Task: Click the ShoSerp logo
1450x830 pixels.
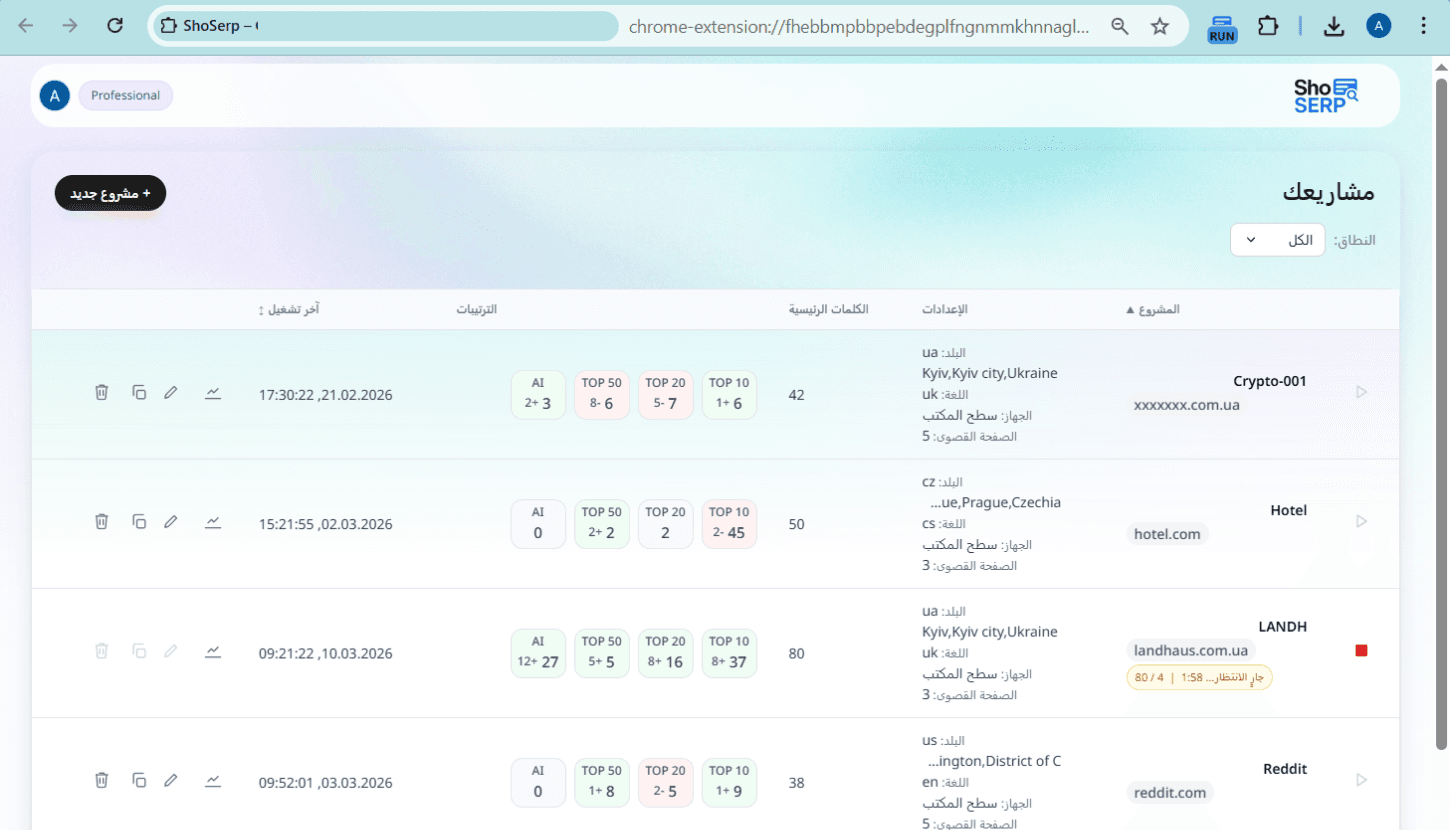Action: click(x=1326, y=96)
